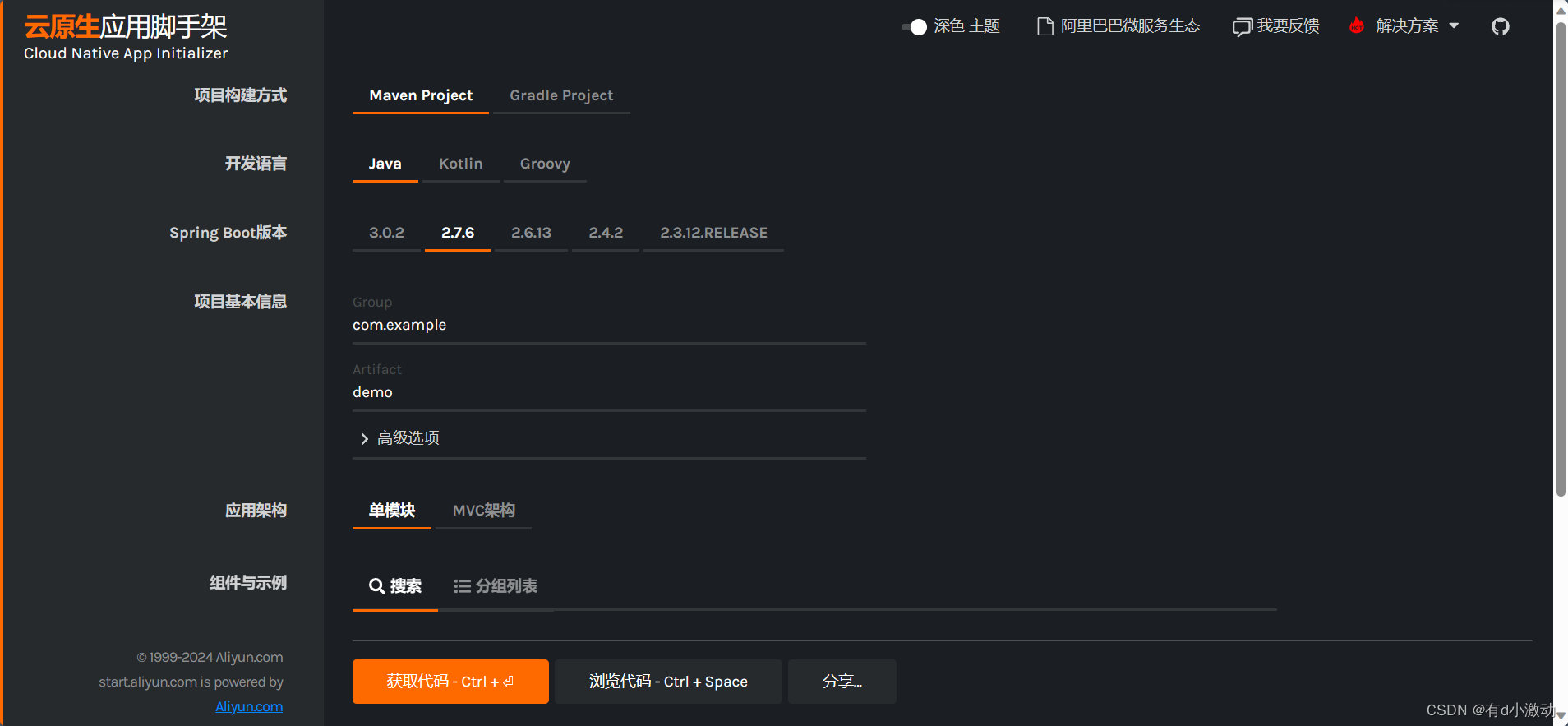This screenshot has width=1568, height=726.
Task: Switch to the 分组列表 tab
Action: pyautogui.click(x=496, y=586)
